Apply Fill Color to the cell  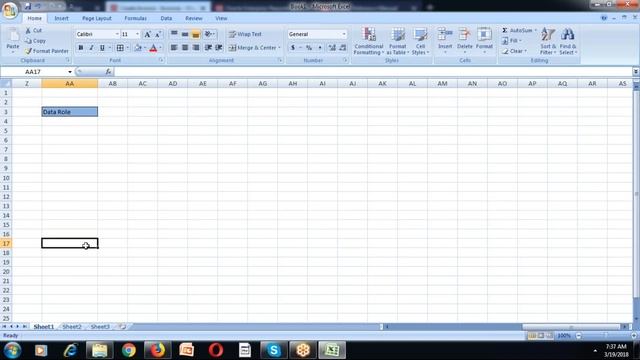138,48
